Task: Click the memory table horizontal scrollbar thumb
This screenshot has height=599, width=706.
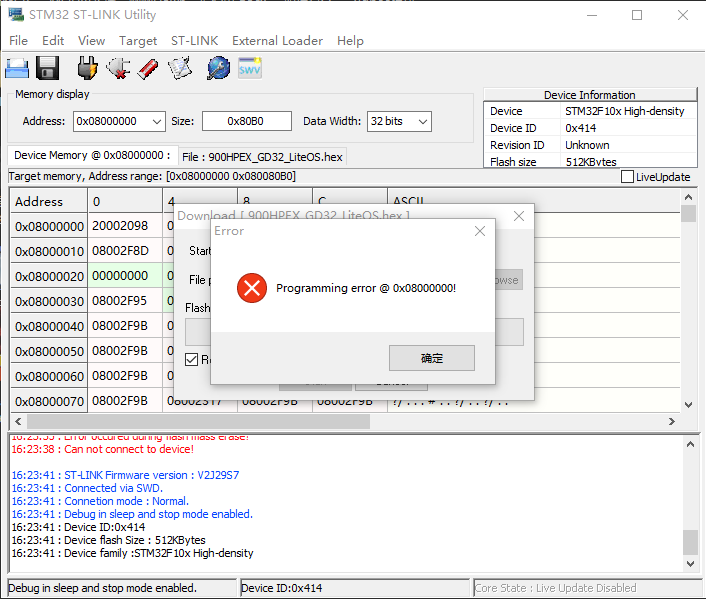Action: [x=198, y=422]
